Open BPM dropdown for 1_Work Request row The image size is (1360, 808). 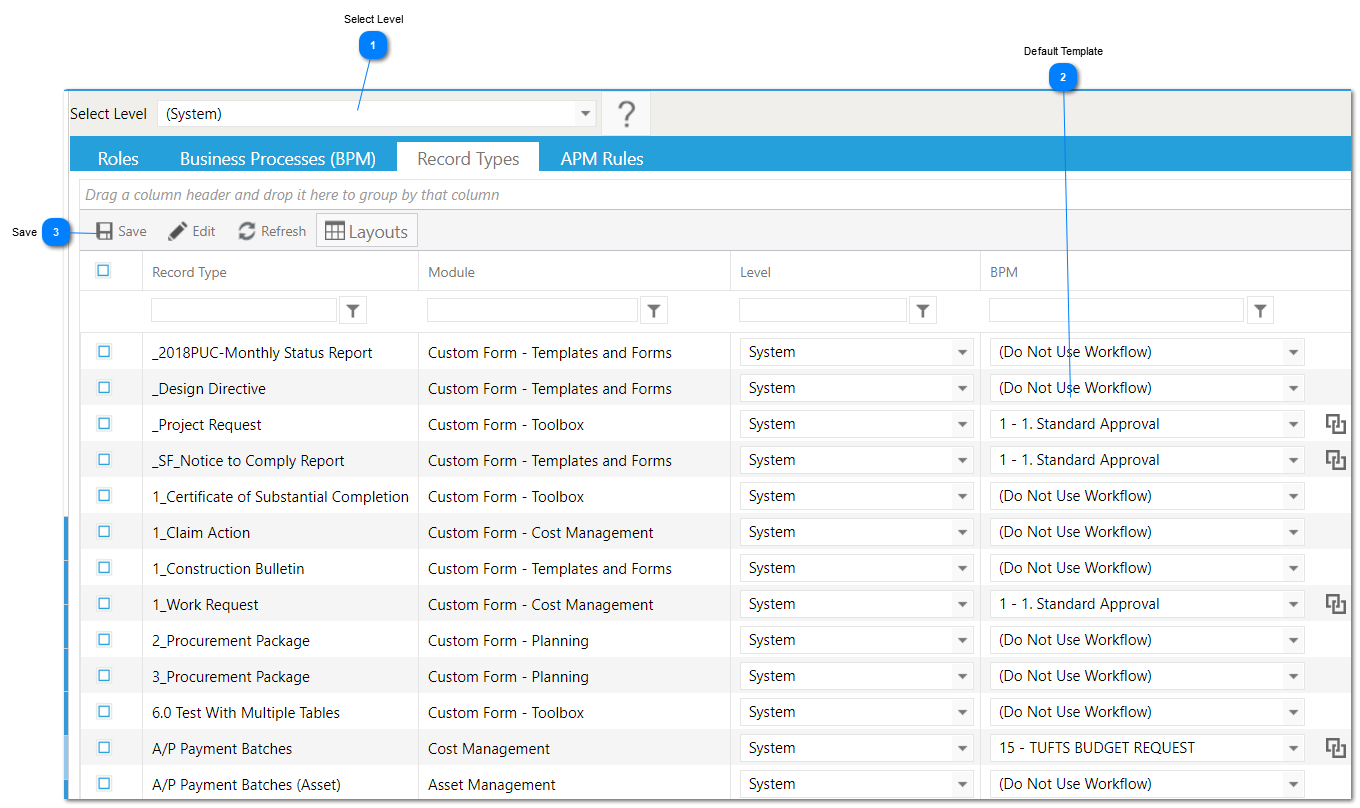click(1147, 604)
